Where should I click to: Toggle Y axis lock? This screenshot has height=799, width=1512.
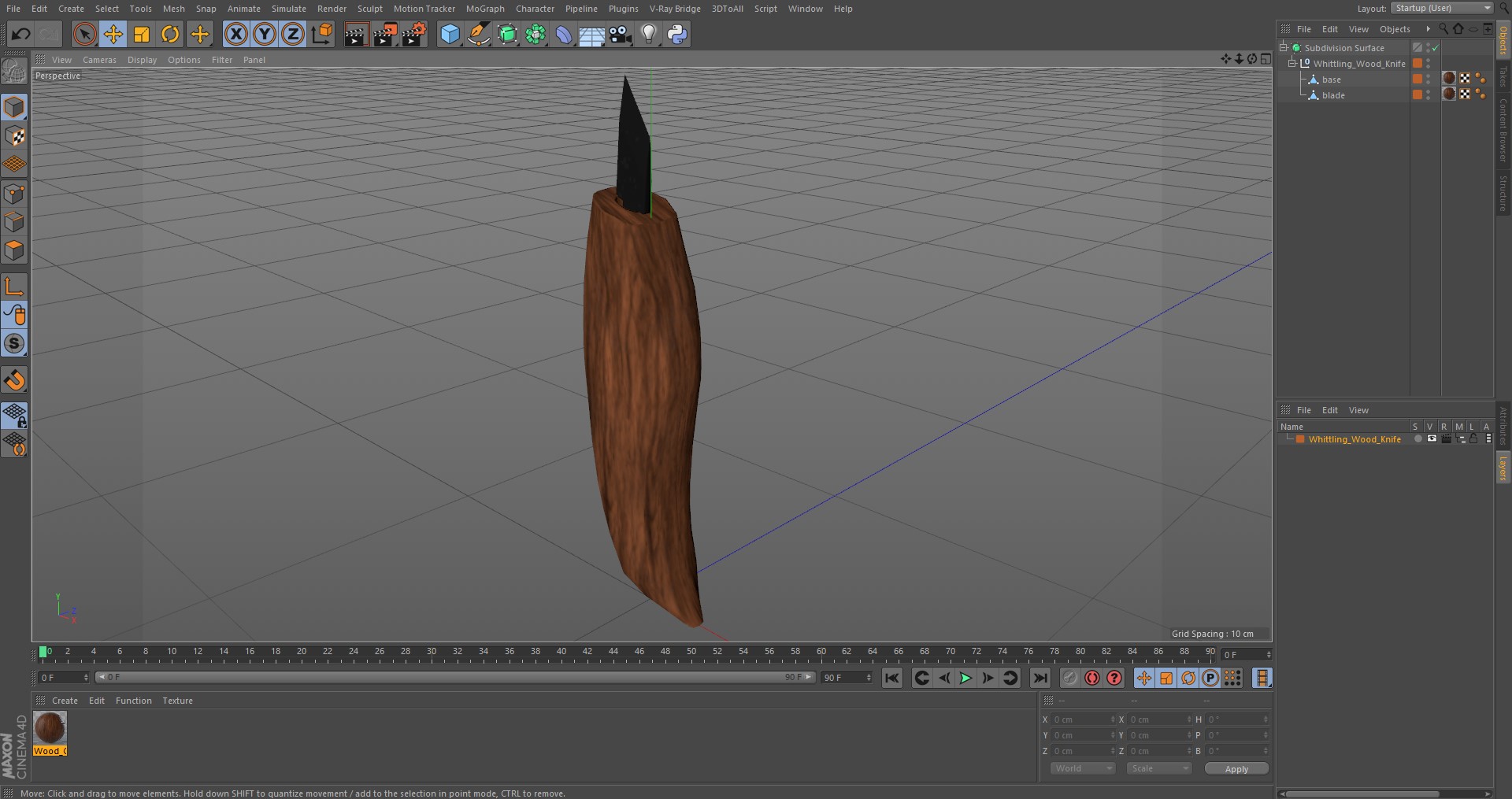265,34
